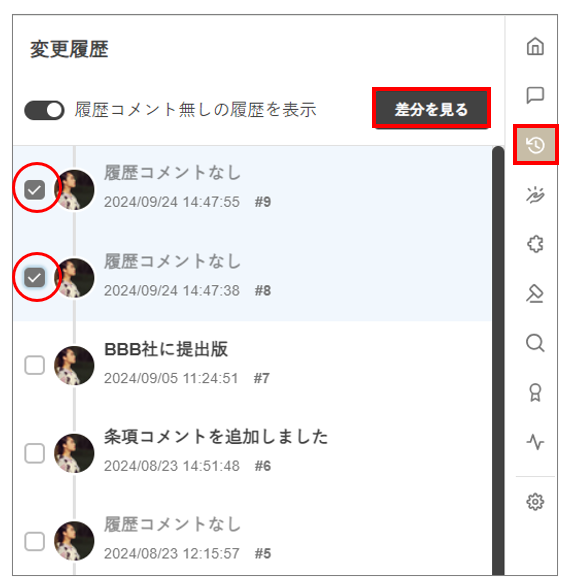Check the box for history #6

point(34,453)
